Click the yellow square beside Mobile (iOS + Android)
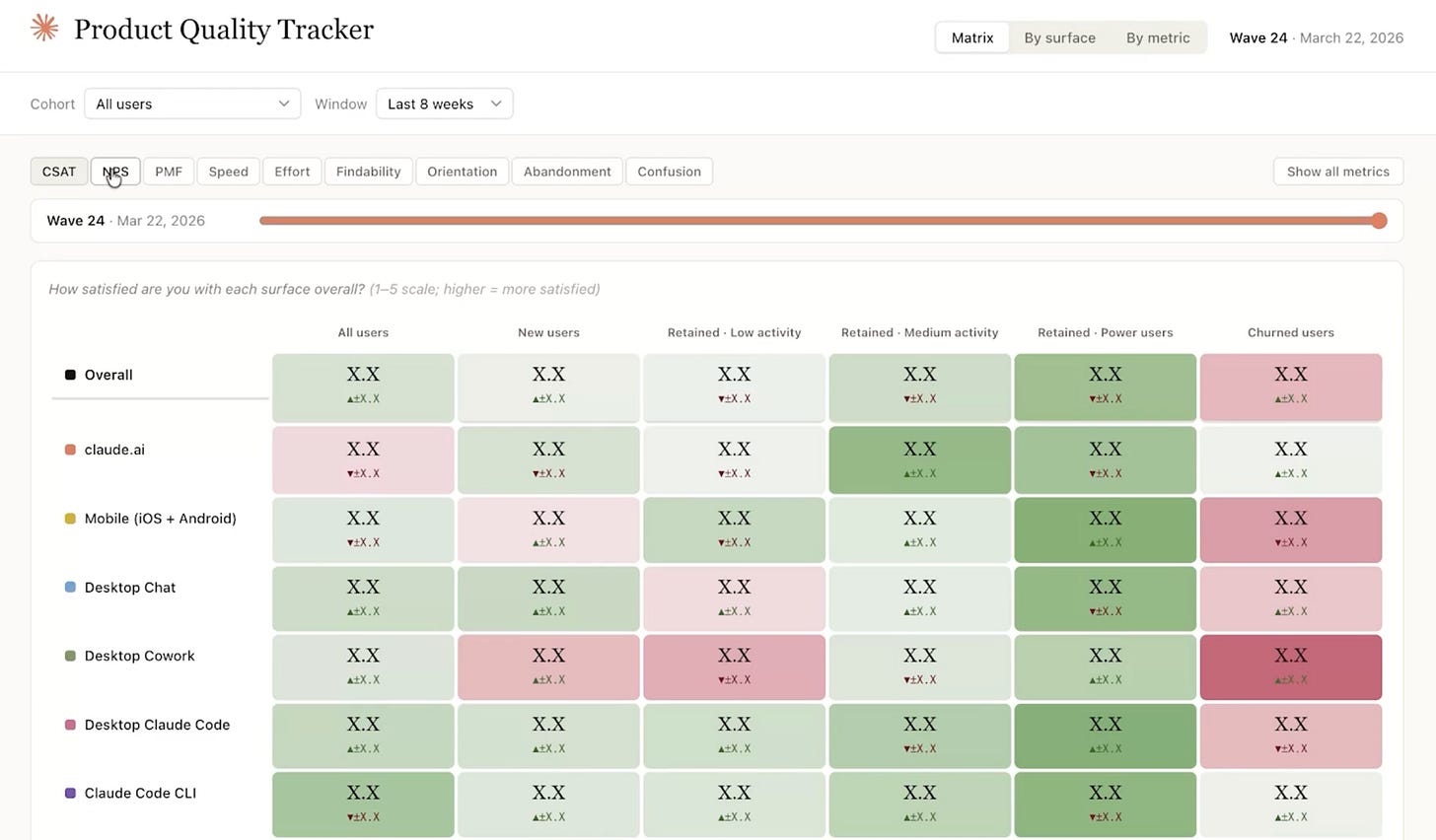Screen dimensions: 1436x840 [x=70, y=519]
